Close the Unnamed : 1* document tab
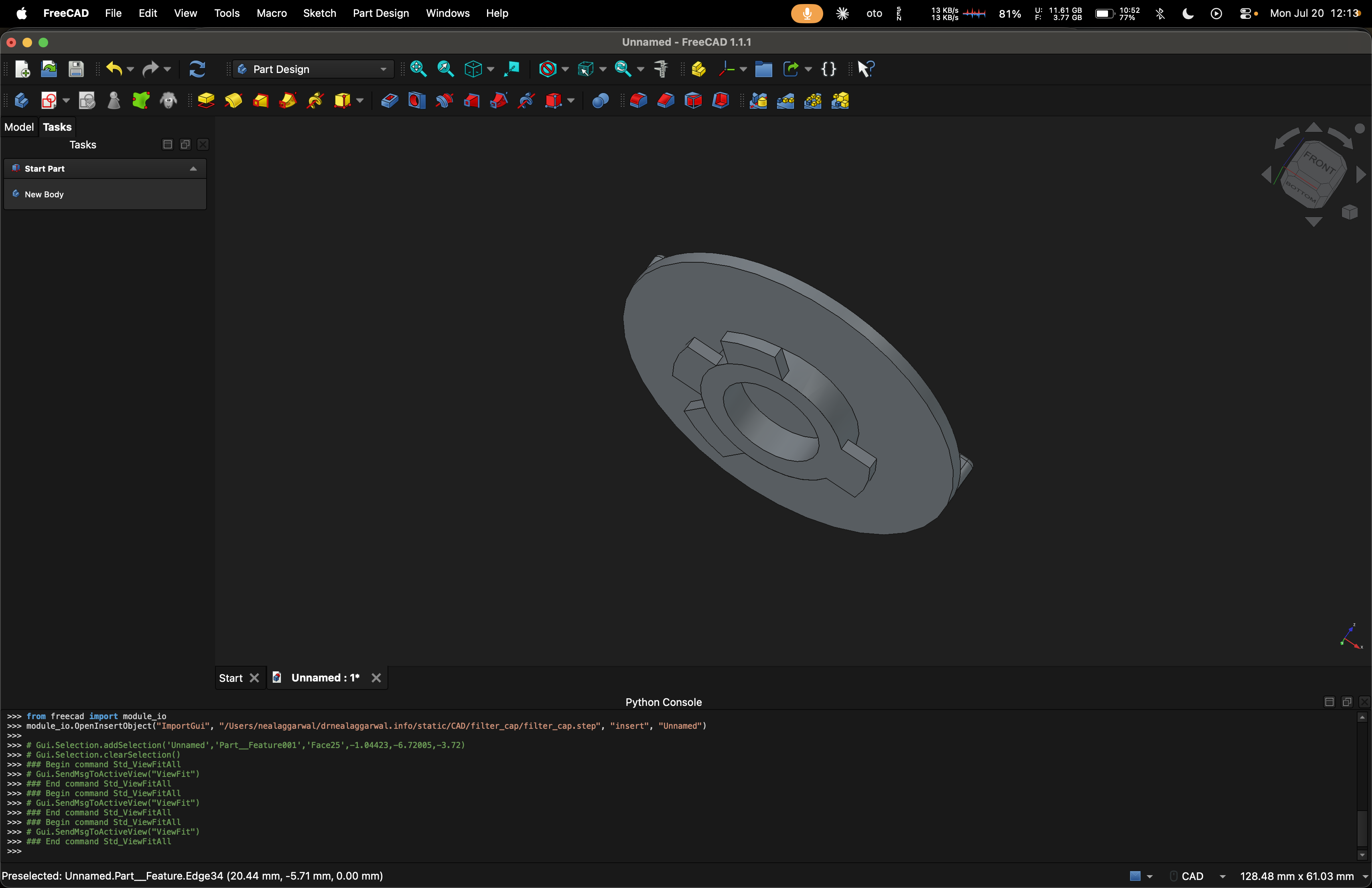1372x888 pixels. [x=376, y=678]
